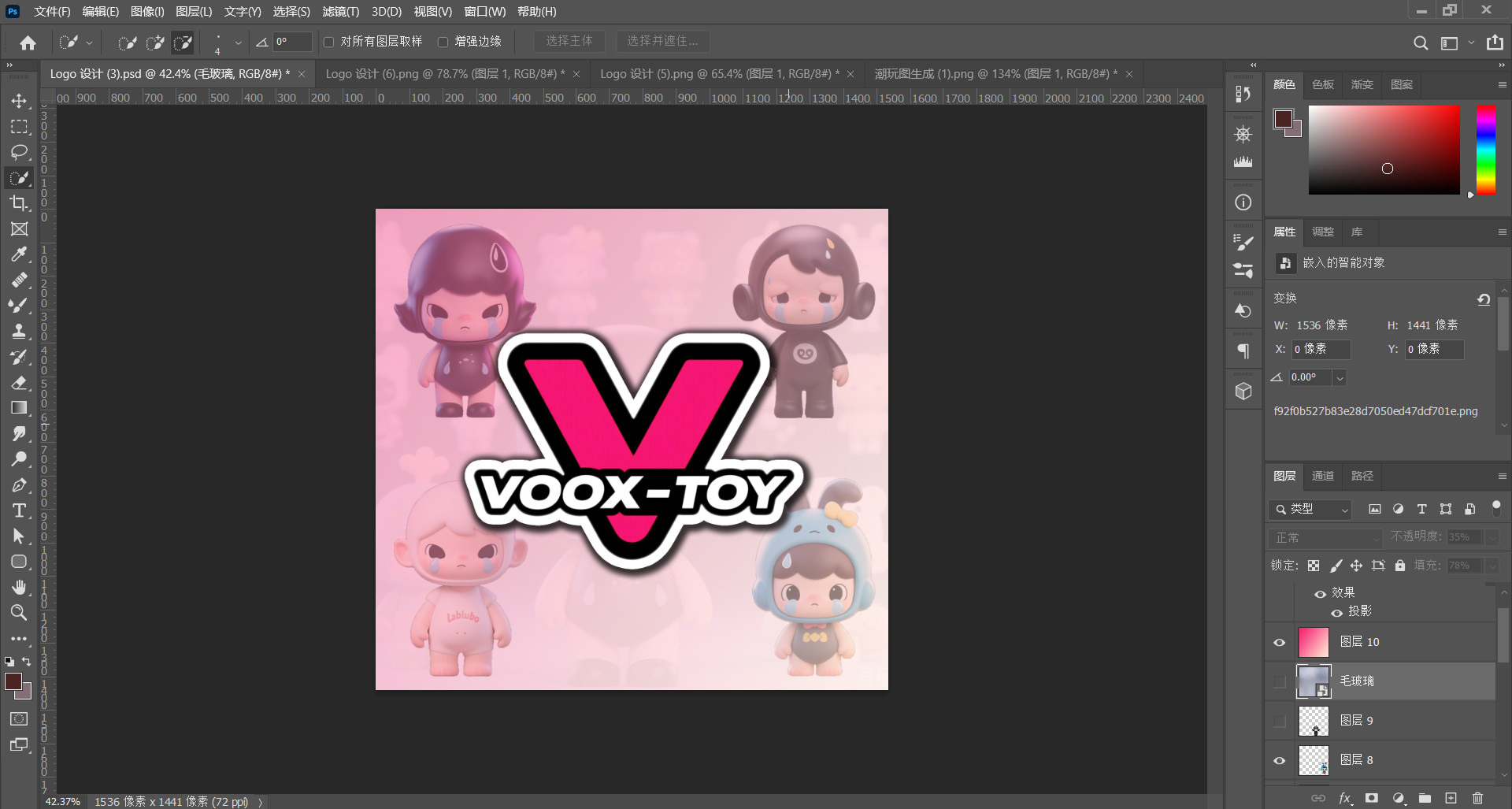Image resolution: width=1512 pixels, height=809 pixels.
Task: Select the Gradient tool
Action: [19, 408]
